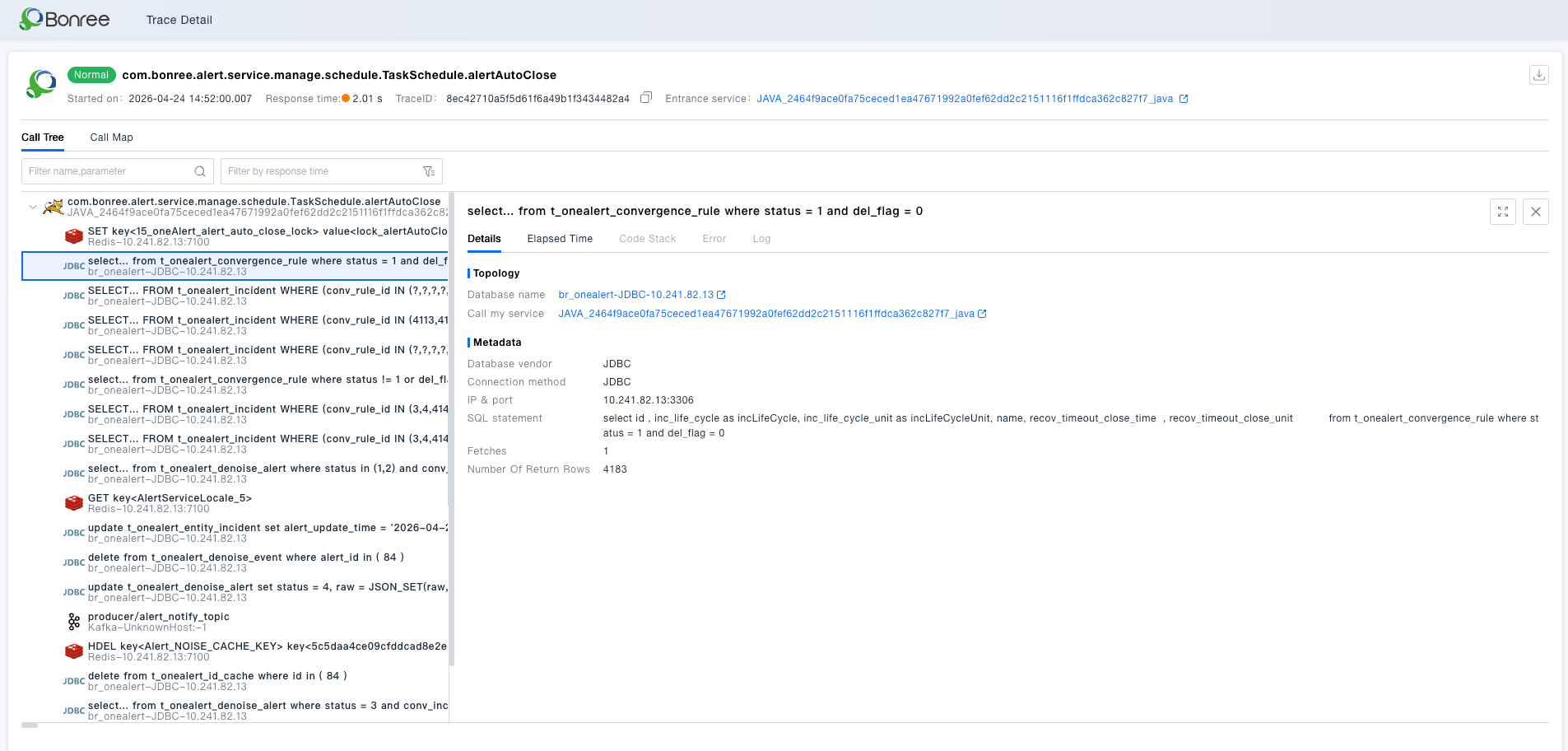
Task: Click the Redis icon of the HDEL key span
Action: click(x=74, y=651)
